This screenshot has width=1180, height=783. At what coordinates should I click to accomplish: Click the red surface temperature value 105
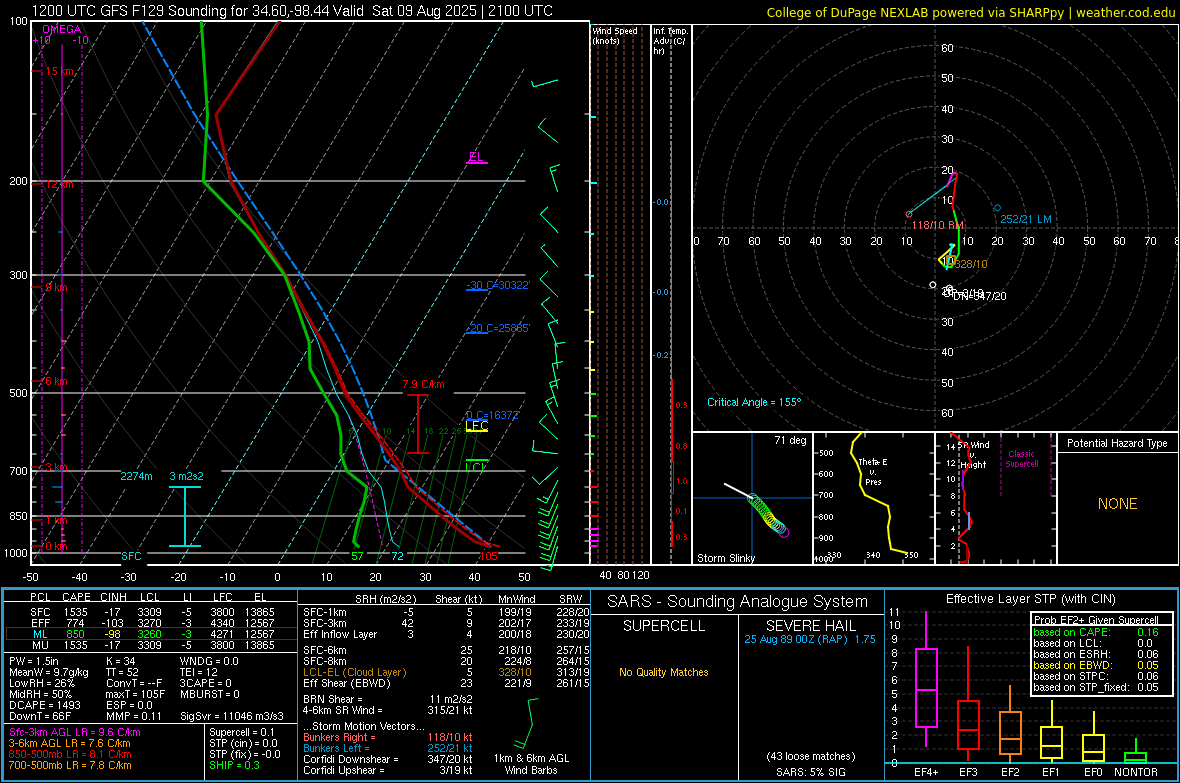(x=488, y=556)
